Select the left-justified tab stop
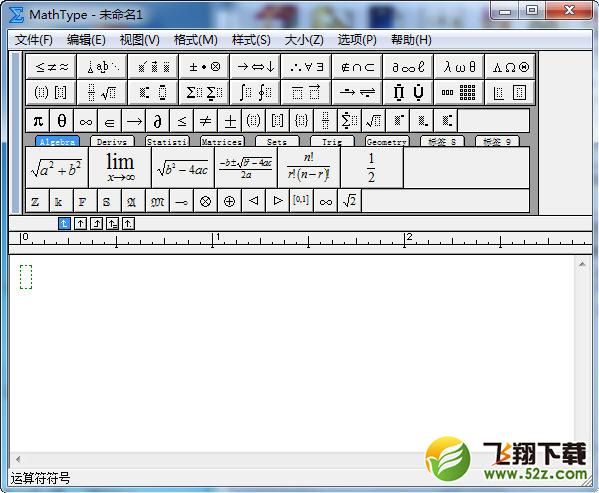 click(x=64, y=223)
